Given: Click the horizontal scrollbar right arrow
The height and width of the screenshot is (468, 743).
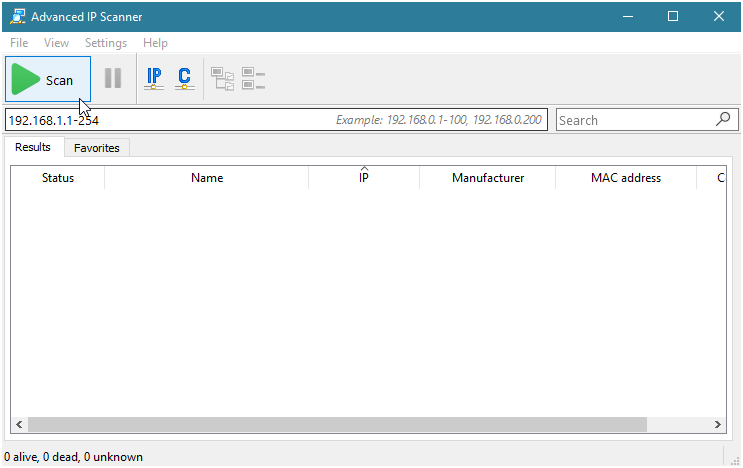Looking at the screenshot, I should (717, 425).
